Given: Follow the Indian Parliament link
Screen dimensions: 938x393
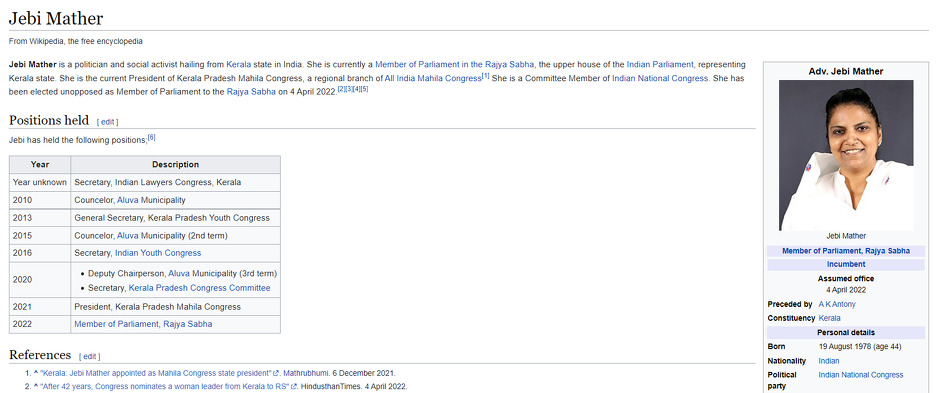Looking at the screenshot, I should point(660,64).
